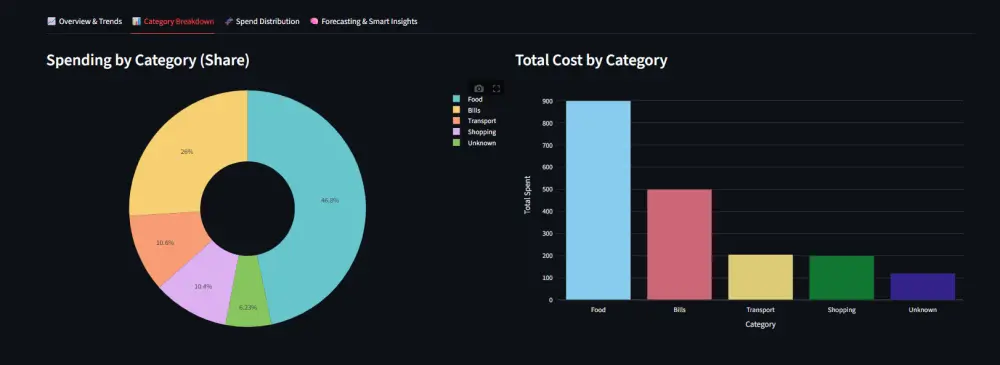
Task: Toggle the Shopping legend entry
Action: point(474,131)
